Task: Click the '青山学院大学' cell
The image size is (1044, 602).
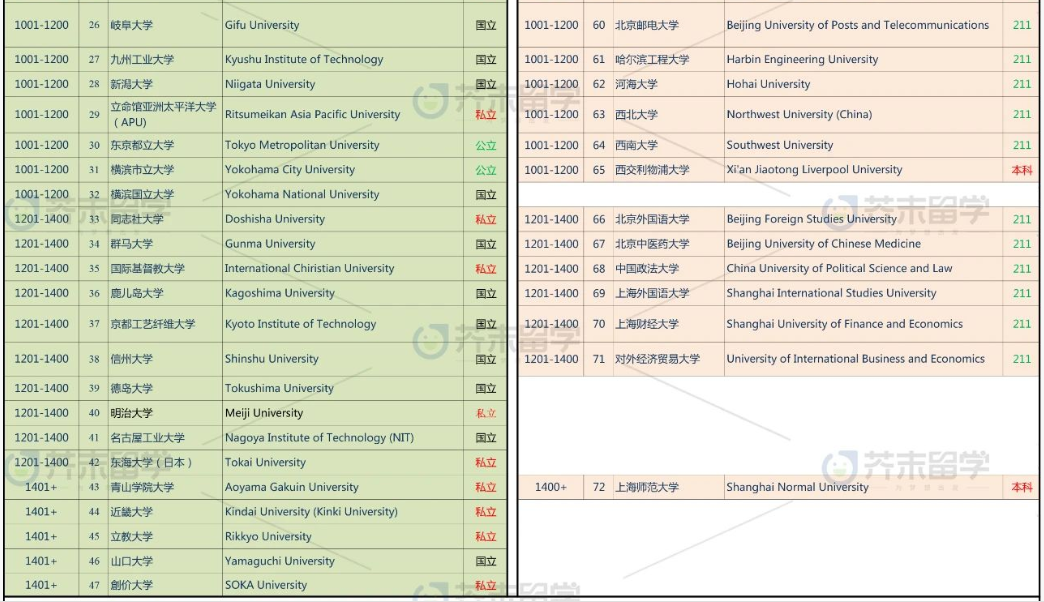Action: (165, 487)
